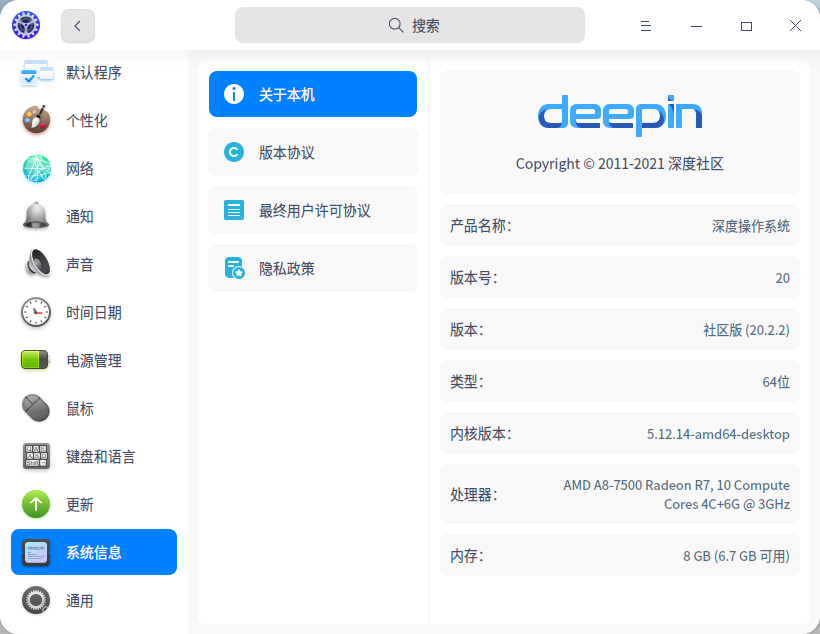820x634 pixels.
Task: Click the Keyboard and Language (键盘和语言) icon
Action: tap(36, 457)
